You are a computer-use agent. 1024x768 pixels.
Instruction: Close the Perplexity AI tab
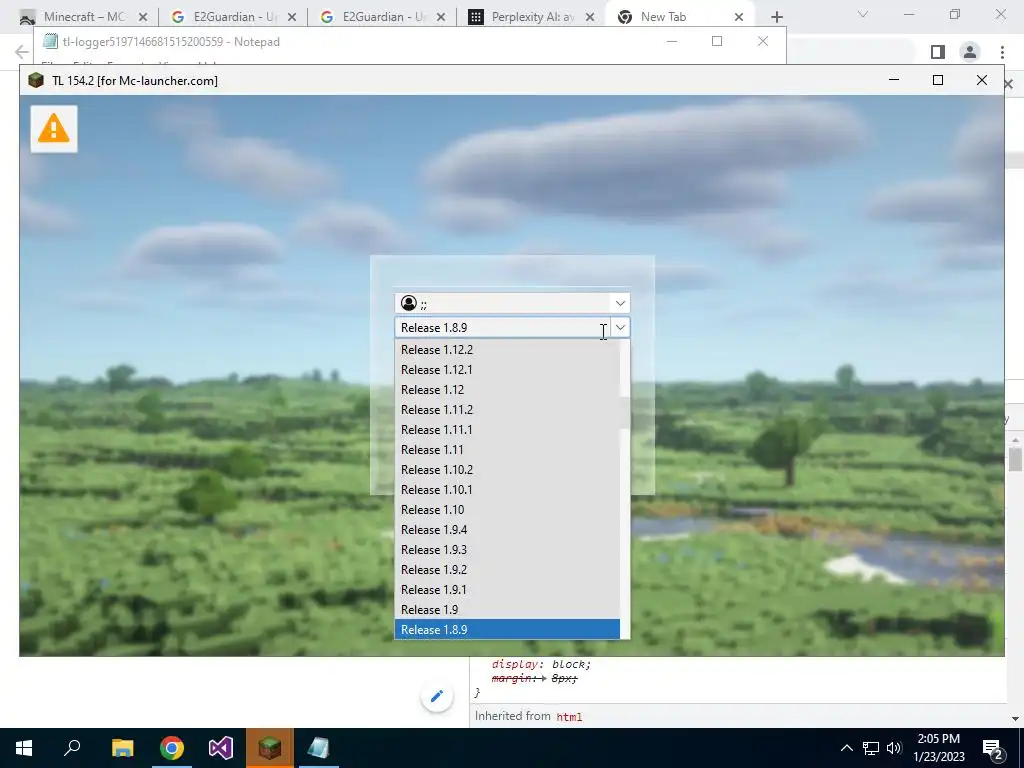click(590, 17)
